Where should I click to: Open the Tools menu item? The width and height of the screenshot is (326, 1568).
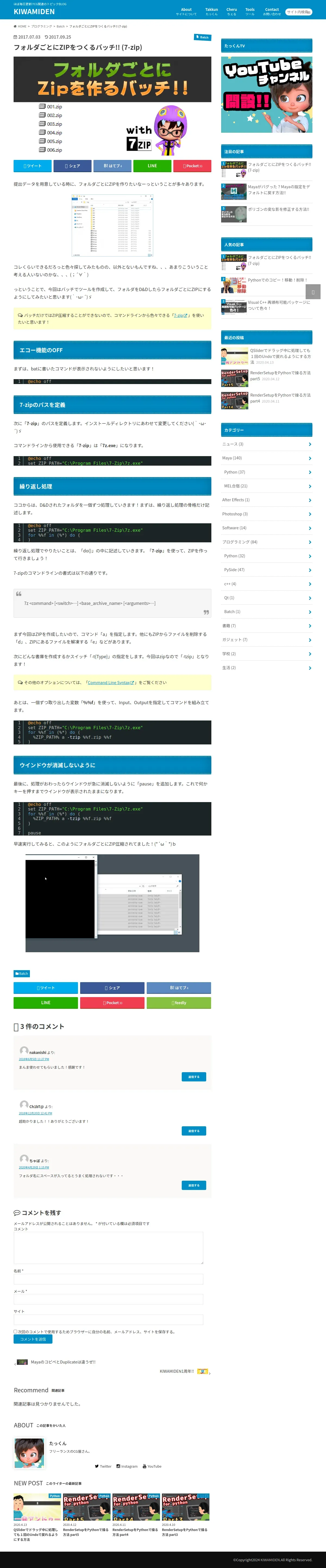(250, 12)
